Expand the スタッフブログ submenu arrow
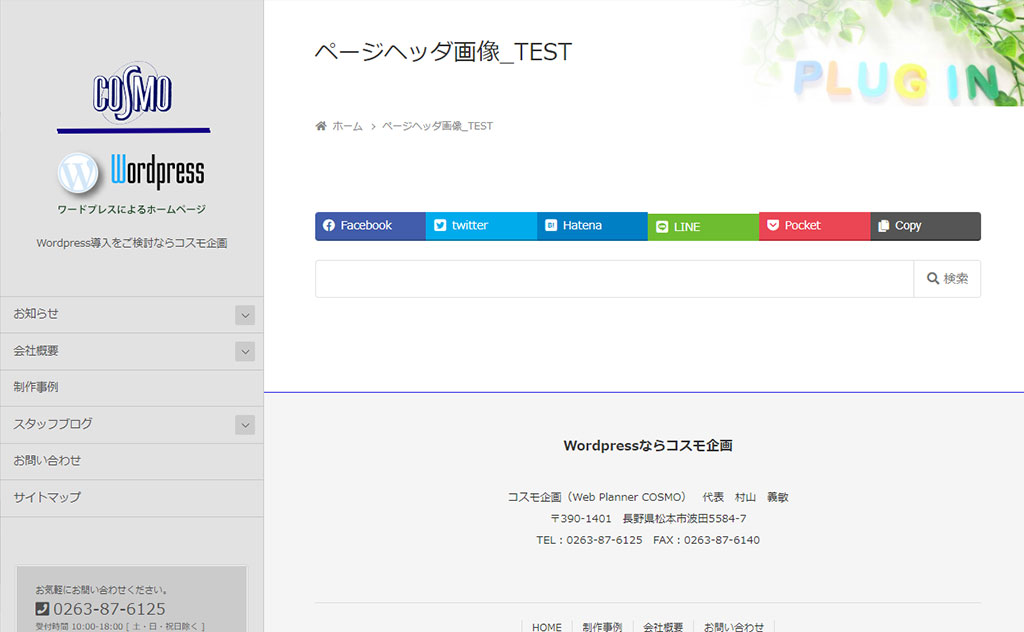The image size is (1024, 632). [245, 425]
